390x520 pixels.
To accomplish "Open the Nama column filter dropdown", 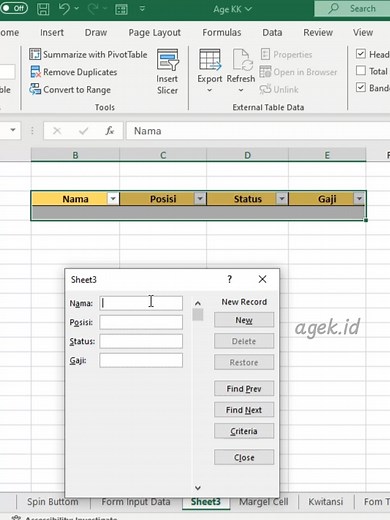I will point(113,199).
